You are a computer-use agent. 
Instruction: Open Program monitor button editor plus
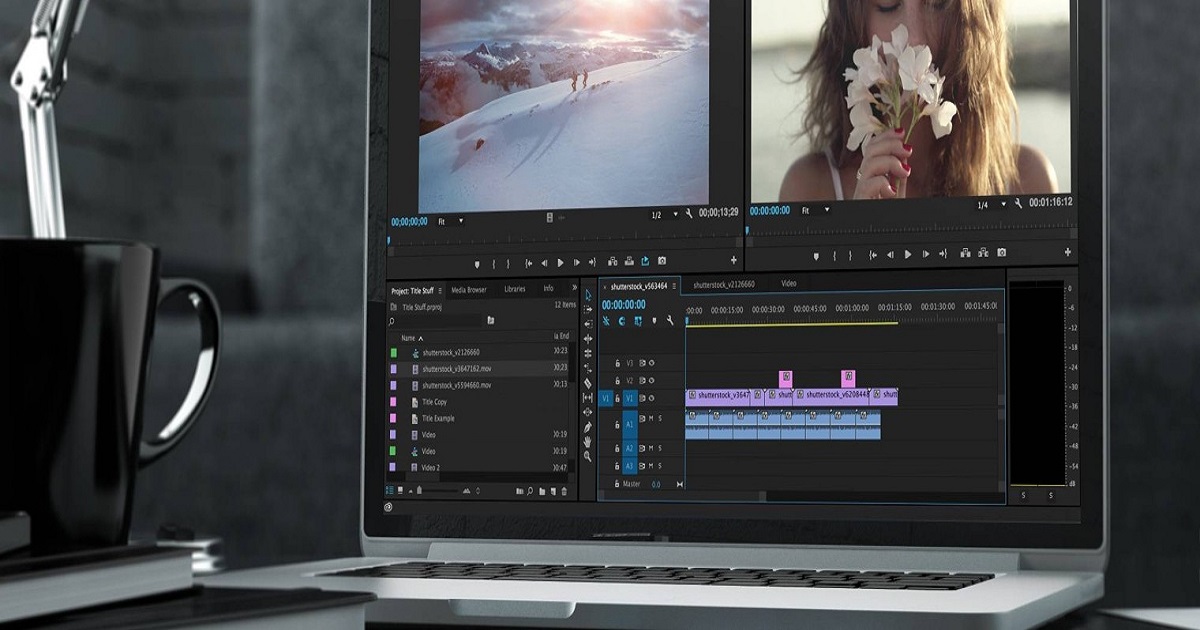tap(1068, 253)
